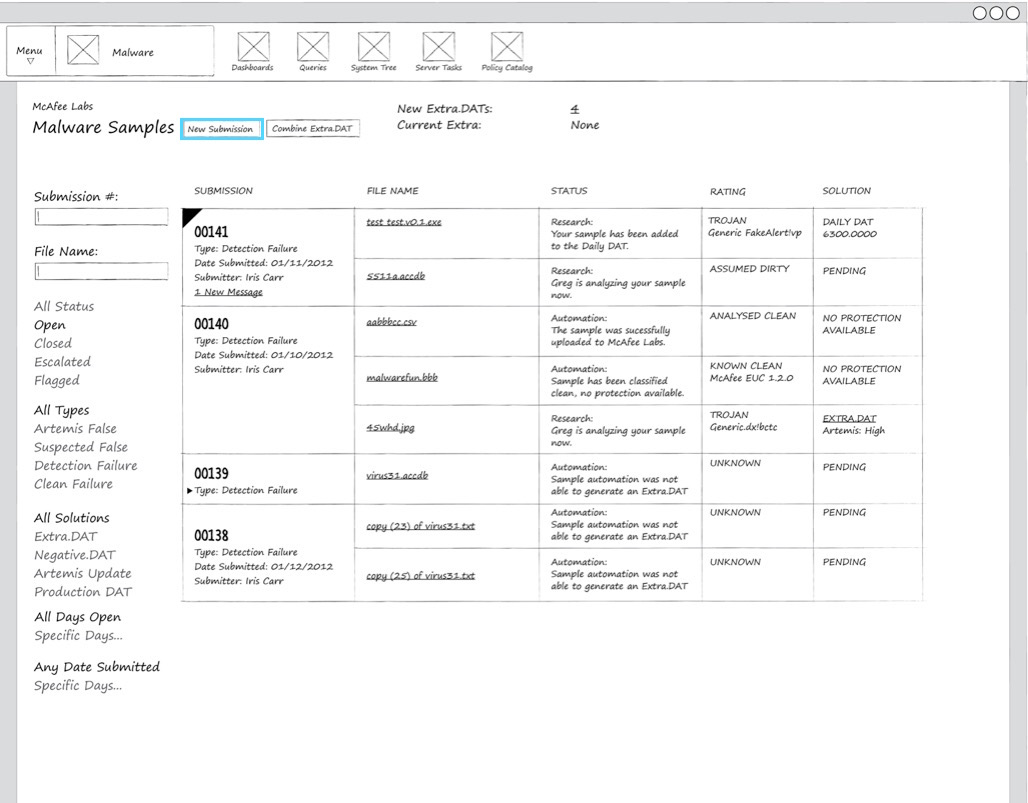Click the Combine Extra.DAT button
The width and height of the screenshot is (1028, 803).
click(312, 128)
